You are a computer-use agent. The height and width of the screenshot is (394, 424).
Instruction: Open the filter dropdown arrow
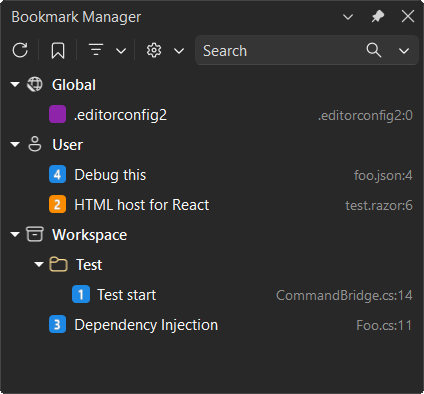[121, 51]
